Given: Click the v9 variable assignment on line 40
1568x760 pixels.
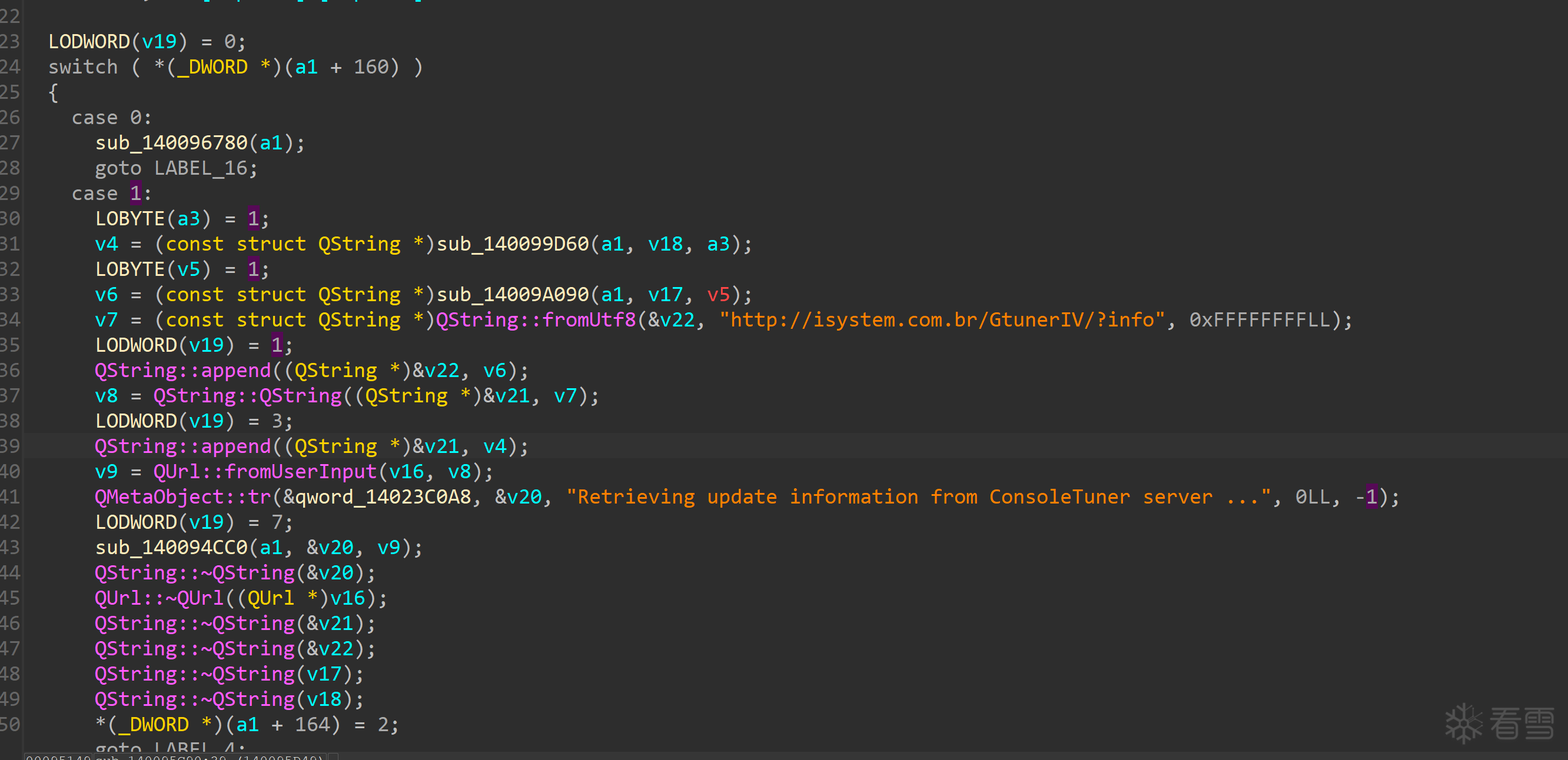Looking at the screenshot, I should click(x=106, y=472).
